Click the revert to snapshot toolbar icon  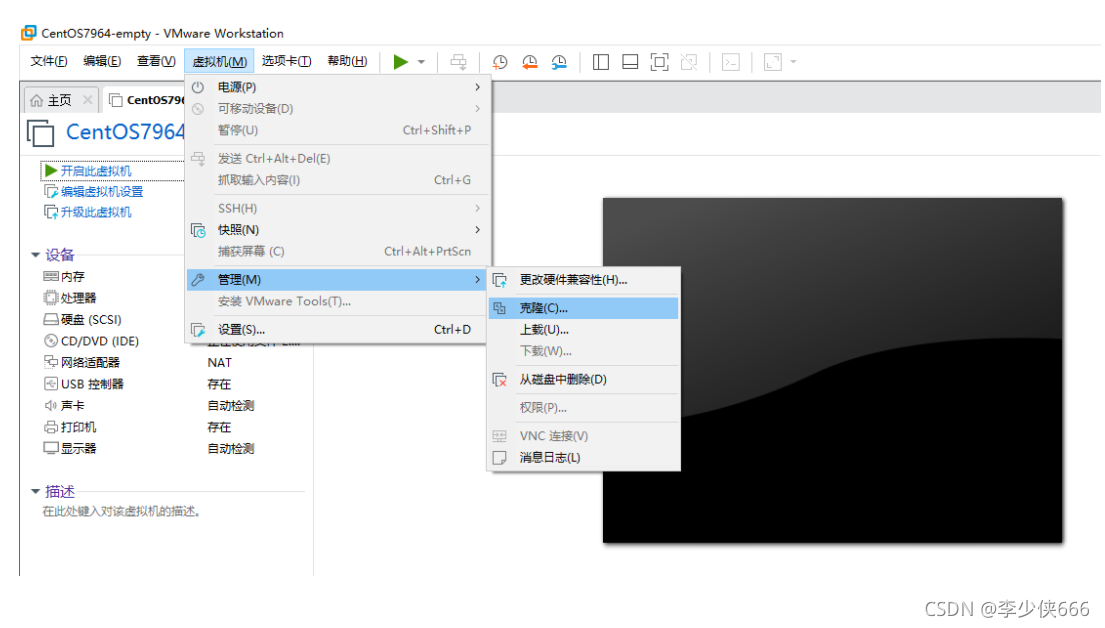point(529,62)
